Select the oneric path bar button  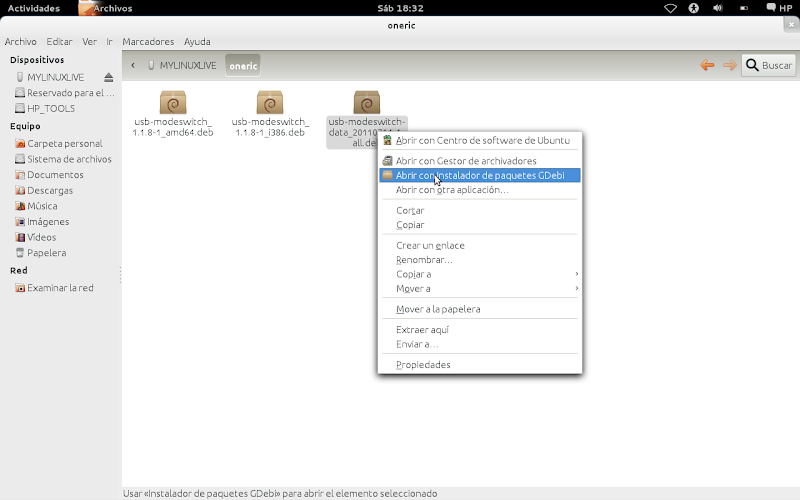243,66
